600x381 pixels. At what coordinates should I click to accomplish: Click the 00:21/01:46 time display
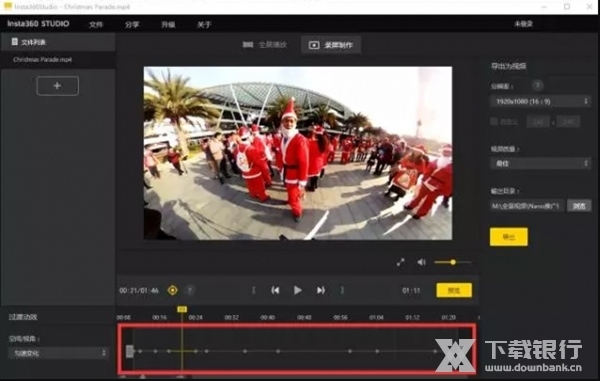pos(139,291)
